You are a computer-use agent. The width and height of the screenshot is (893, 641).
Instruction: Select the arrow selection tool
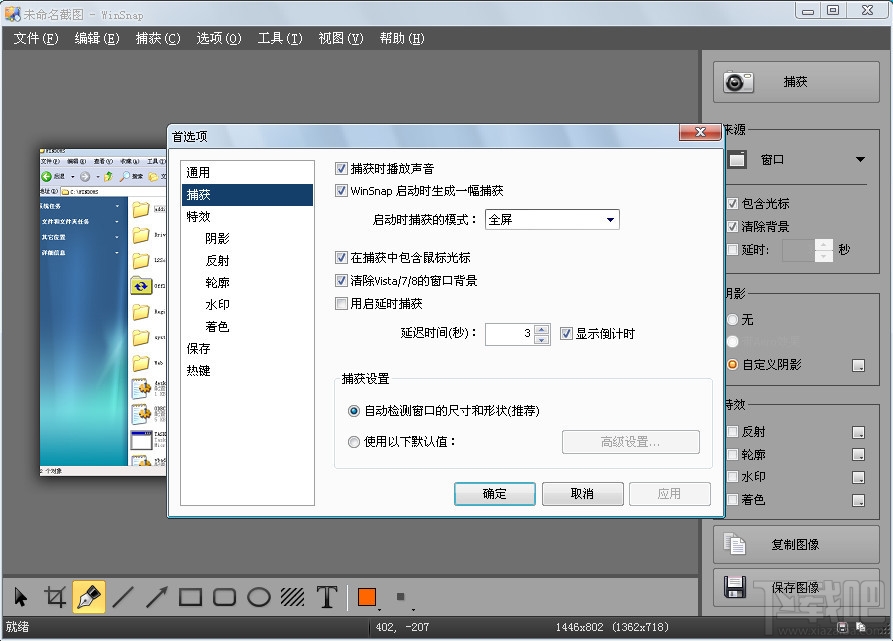tap(22, 597)
